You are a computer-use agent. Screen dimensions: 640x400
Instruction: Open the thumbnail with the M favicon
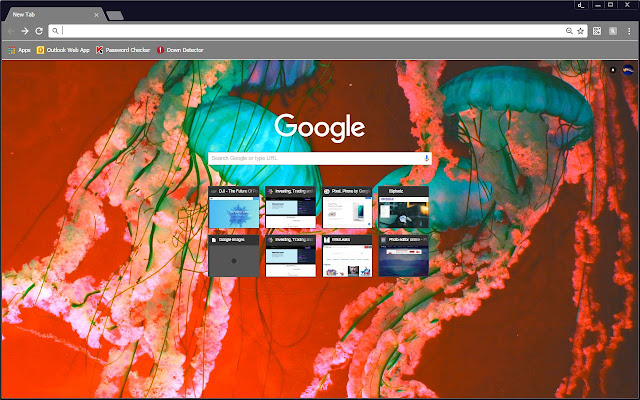pos(347,256)
